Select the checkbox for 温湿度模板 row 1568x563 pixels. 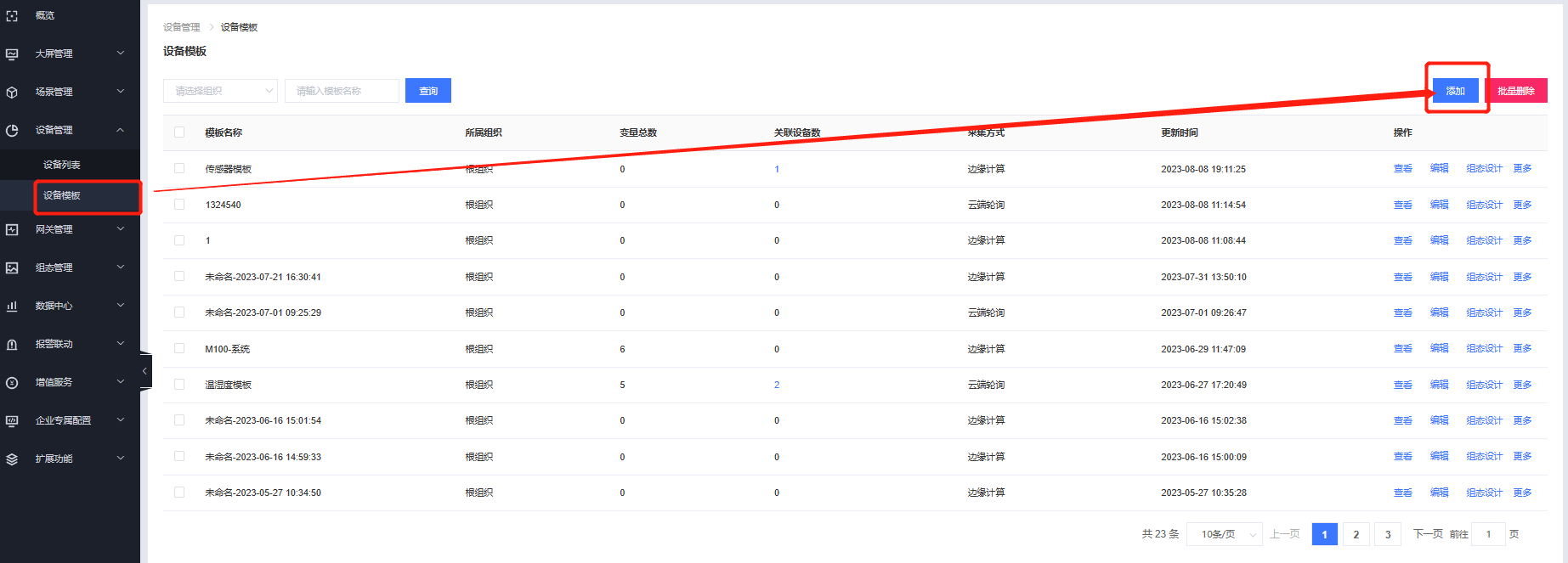(x=179, y=385)
